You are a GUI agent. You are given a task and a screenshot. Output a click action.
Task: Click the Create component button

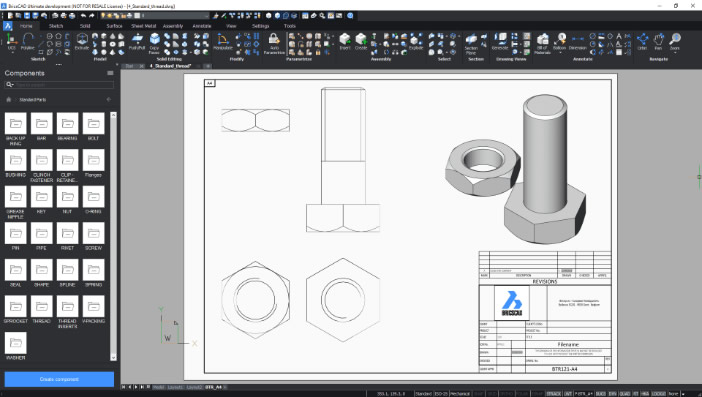(59, 379)
